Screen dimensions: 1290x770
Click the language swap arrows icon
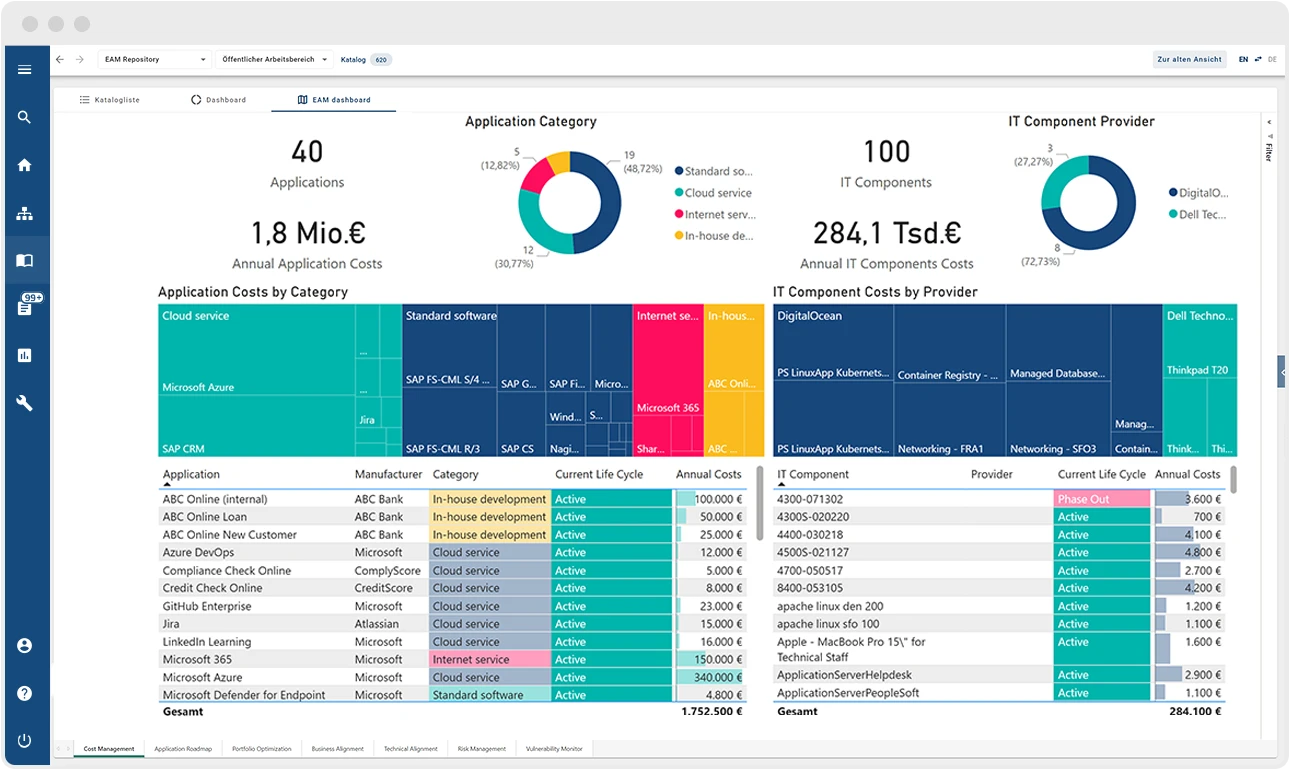tap(1258, 60)
